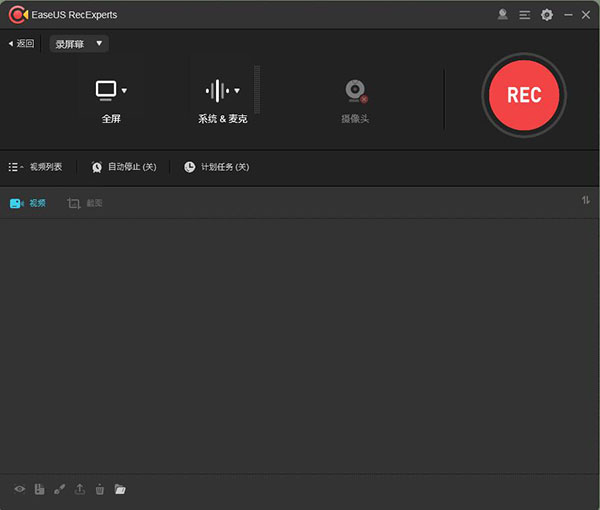Open file location with the folder icon
Viewport: 600px width, 510px height.
pos(120,489)
